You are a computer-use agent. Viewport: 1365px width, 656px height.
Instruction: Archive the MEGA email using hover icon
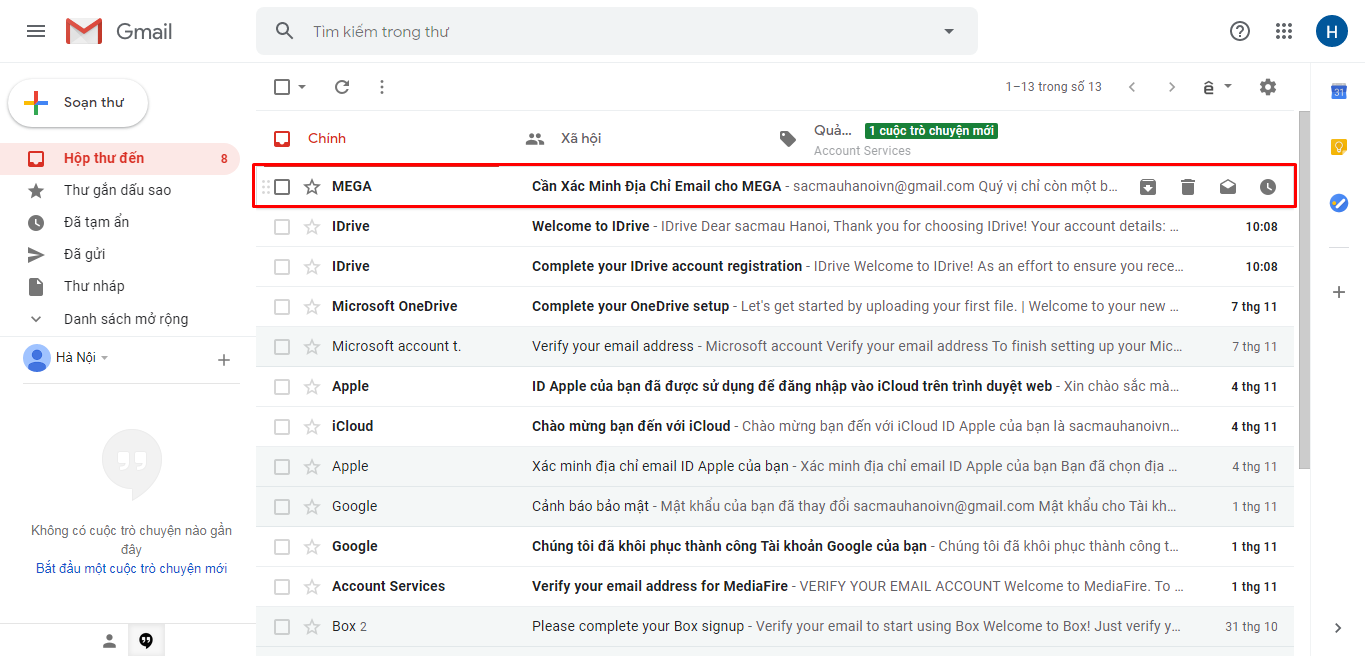[x=1148, y=187]
